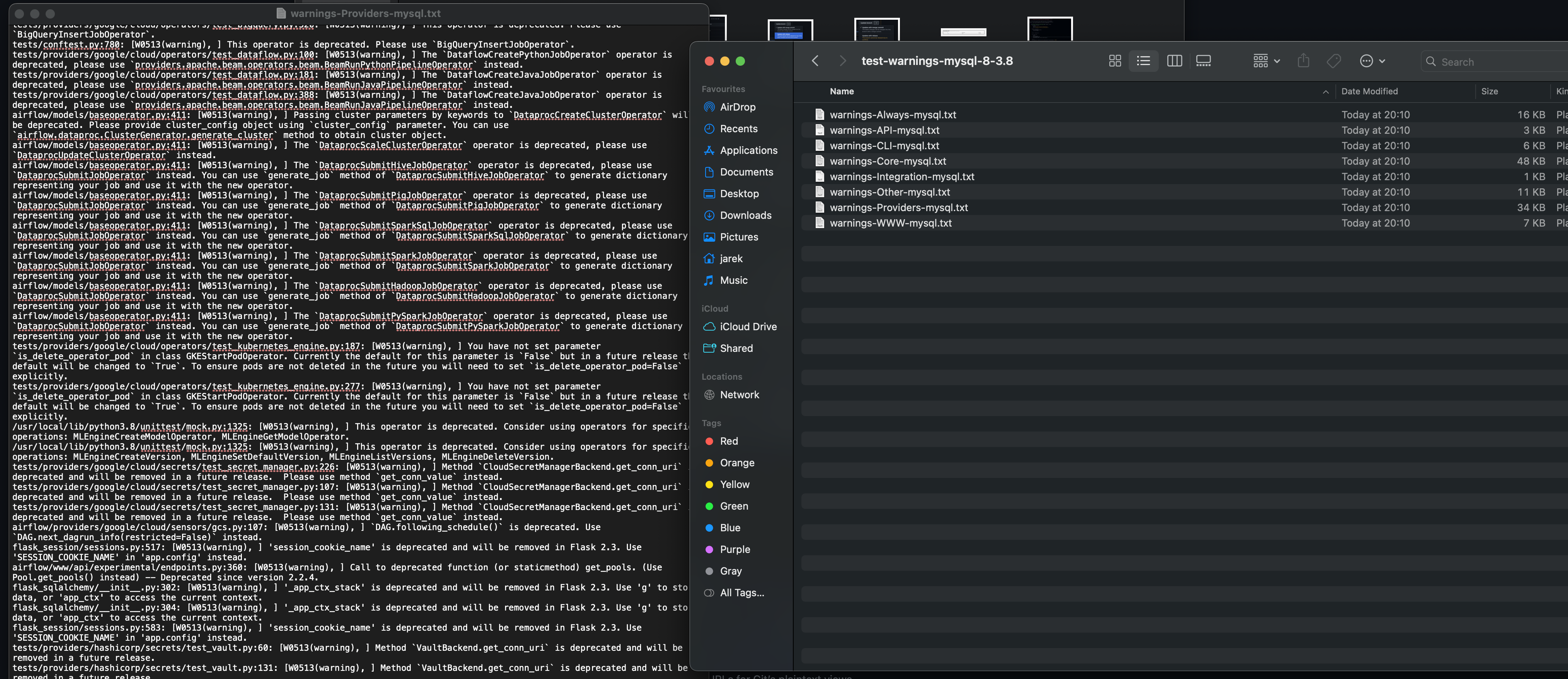Go back using the back arrow
Image resolution: width=1568 pixels, height=679 pixels.
coord(815,61)
